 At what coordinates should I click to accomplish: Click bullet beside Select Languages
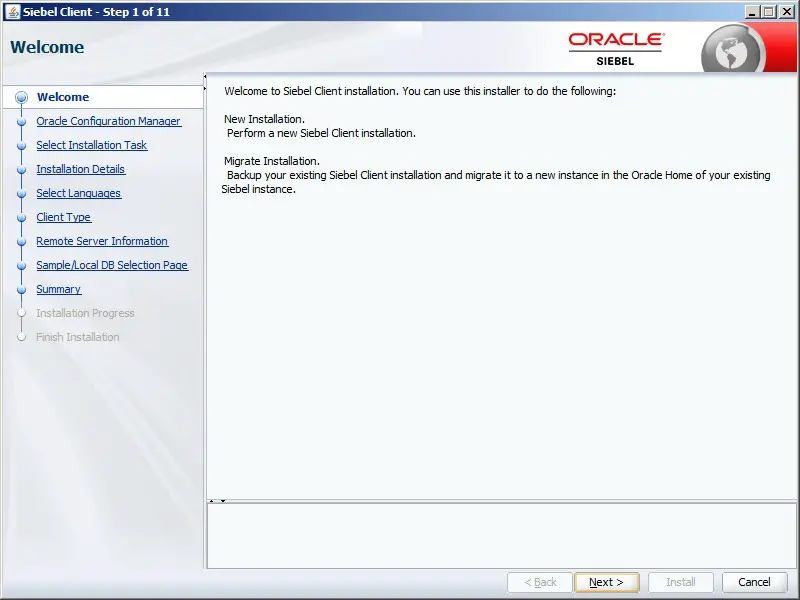tap(21, 193)
